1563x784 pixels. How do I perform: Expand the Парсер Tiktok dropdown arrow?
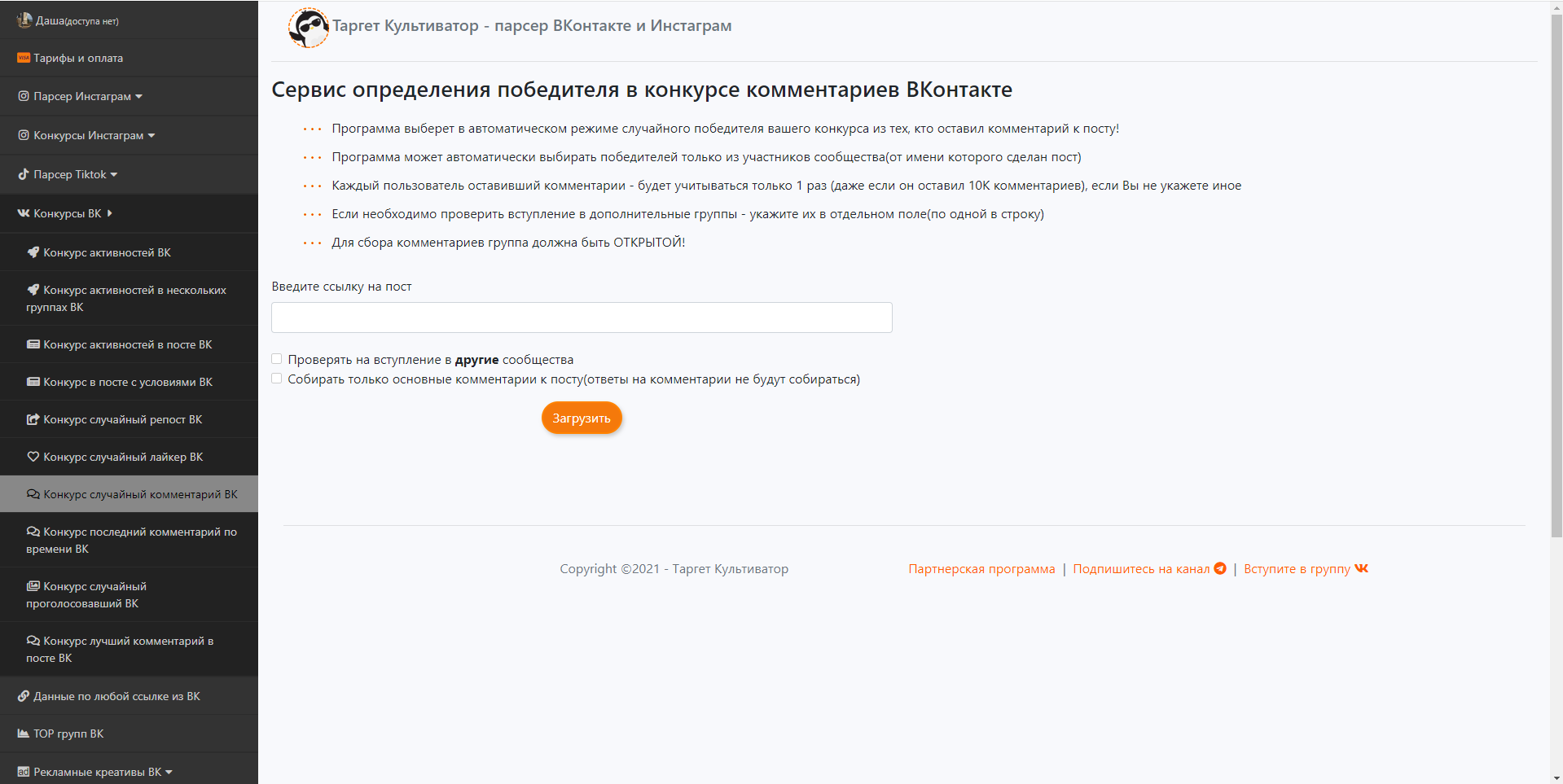(x=114, y=175)
